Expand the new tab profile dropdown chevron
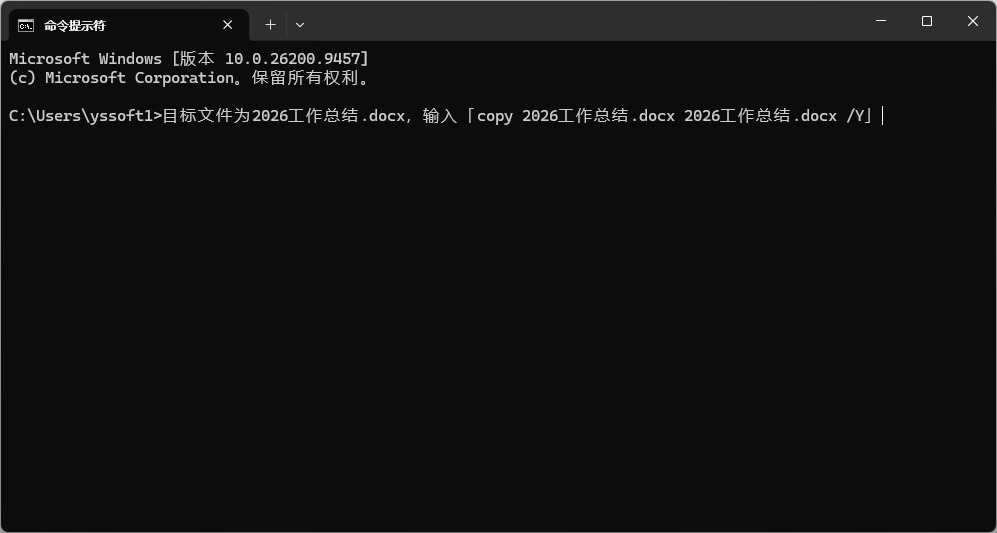This screenshot has width=997, height=533. (300, 25)
